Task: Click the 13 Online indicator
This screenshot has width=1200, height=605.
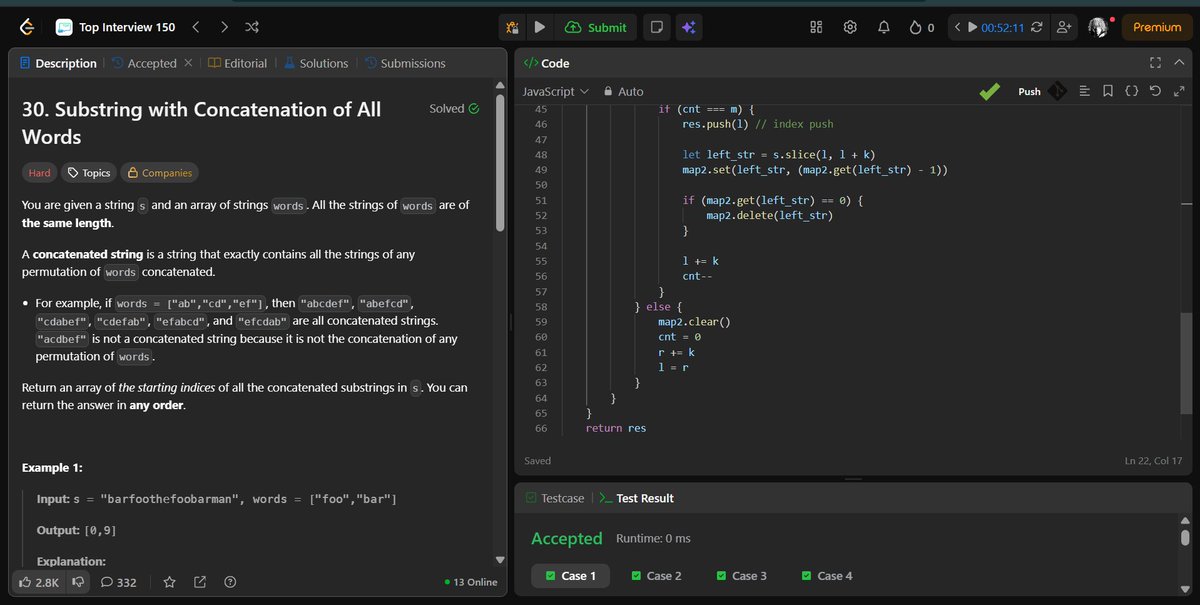Action: point(471,582)
